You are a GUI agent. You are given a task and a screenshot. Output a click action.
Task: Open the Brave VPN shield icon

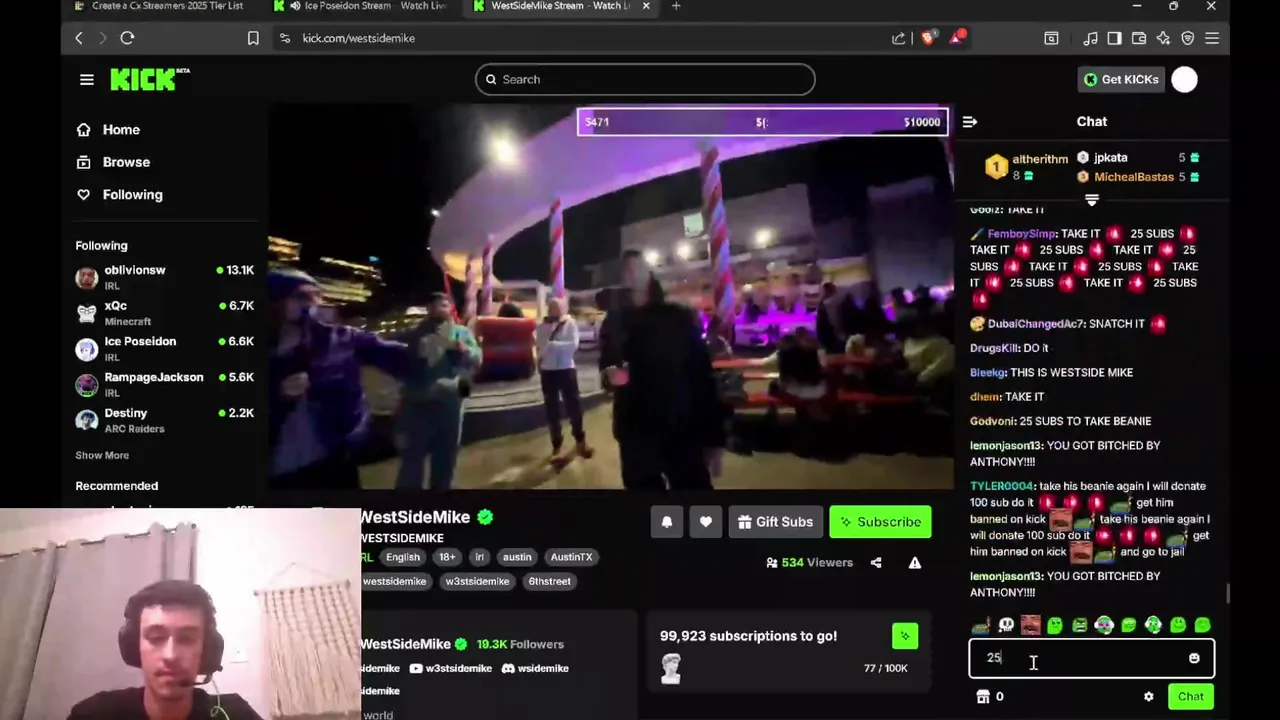(1188, 38)
